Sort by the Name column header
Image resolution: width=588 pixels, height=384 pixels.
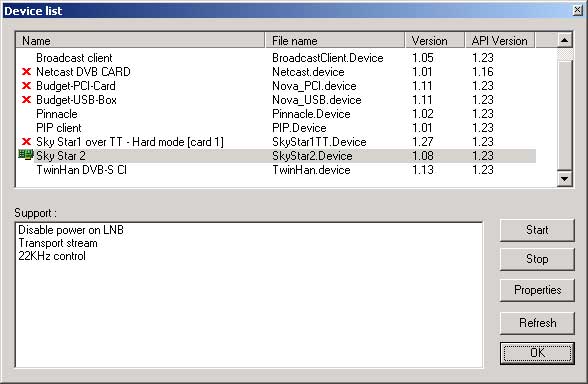140,40
